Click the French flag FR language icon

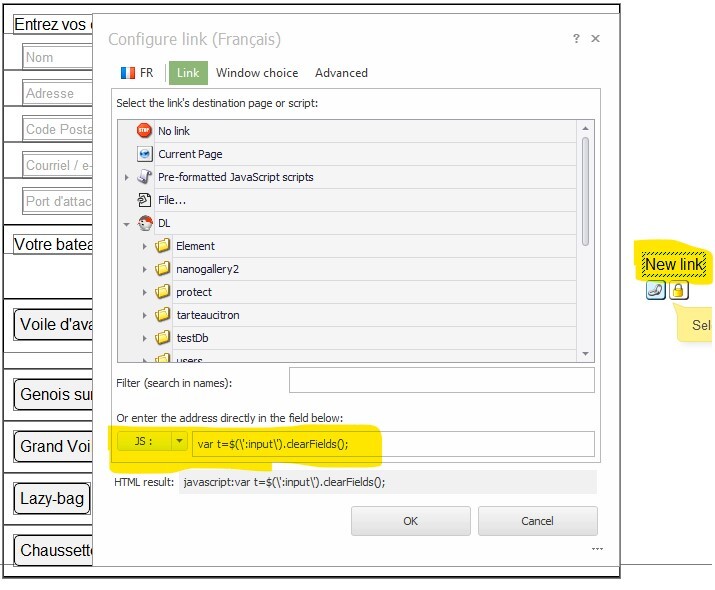coord(128,73)
